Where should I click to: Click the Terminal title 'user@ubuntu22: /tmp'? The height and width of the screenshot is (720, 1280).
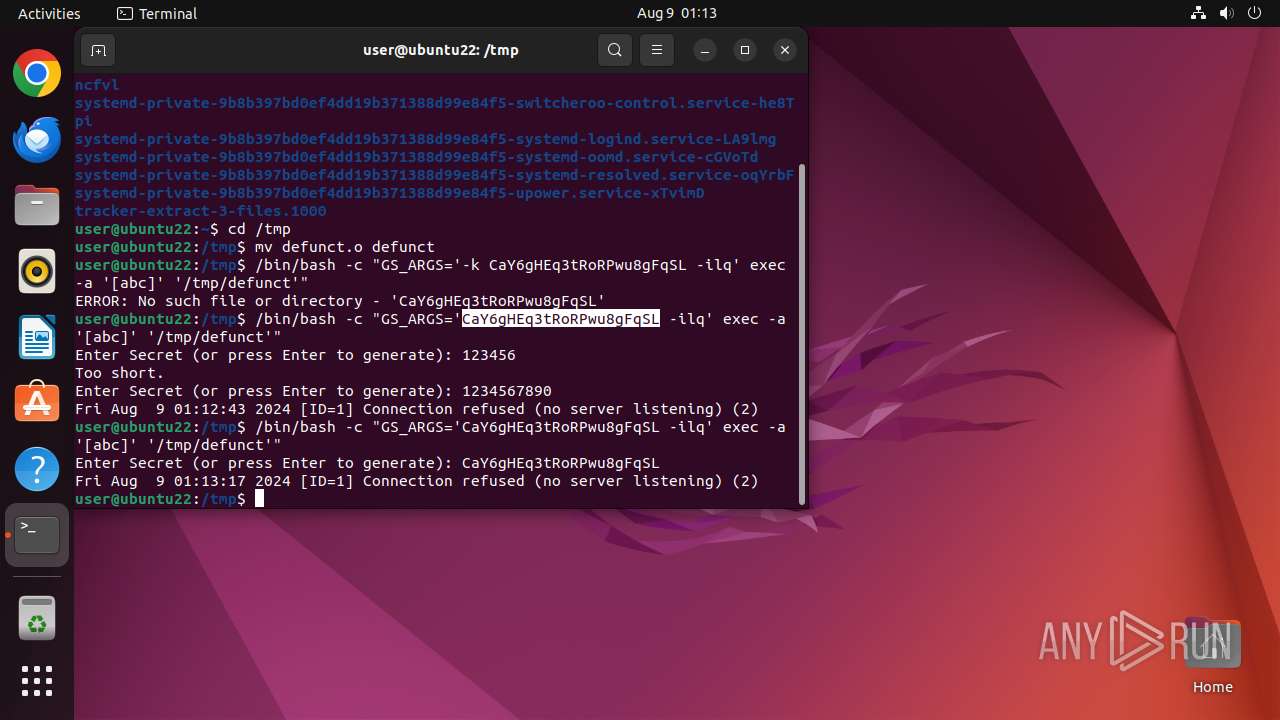point(441,50)
